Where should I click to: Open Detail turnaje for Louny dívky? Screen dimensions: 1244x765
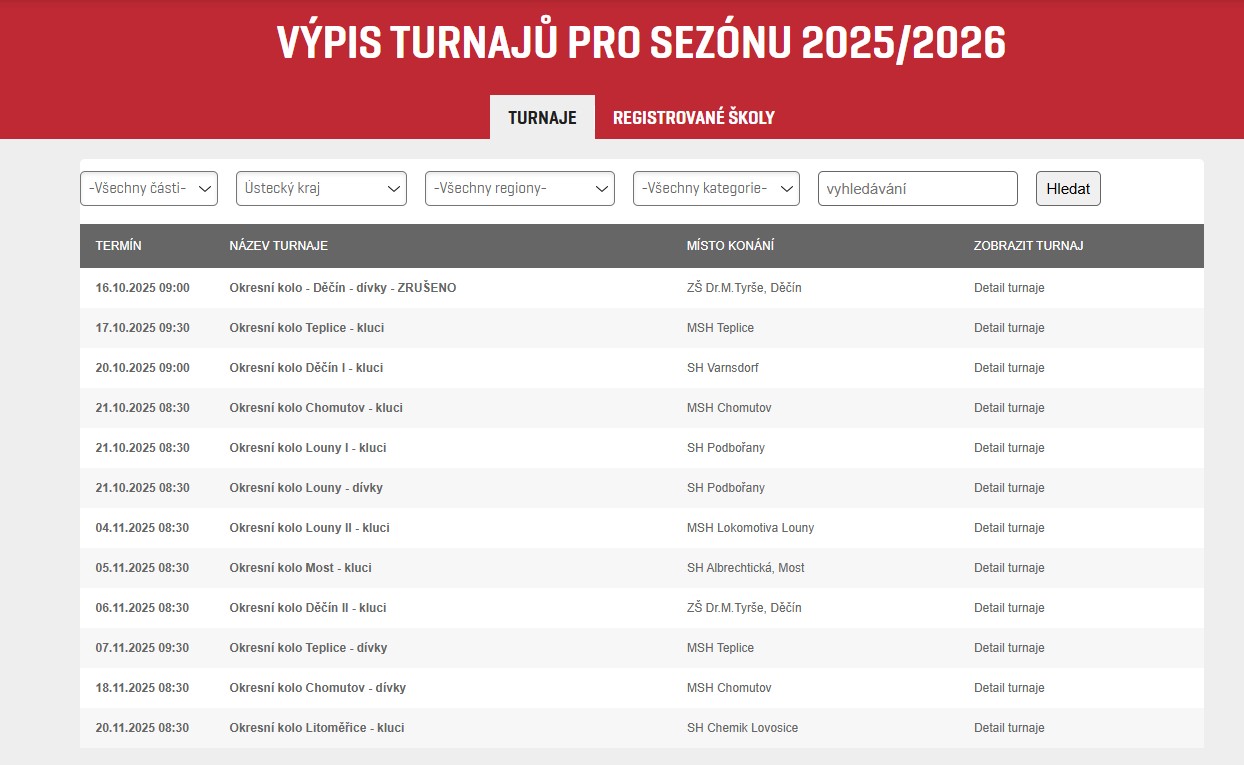(x=1009, y=488)
